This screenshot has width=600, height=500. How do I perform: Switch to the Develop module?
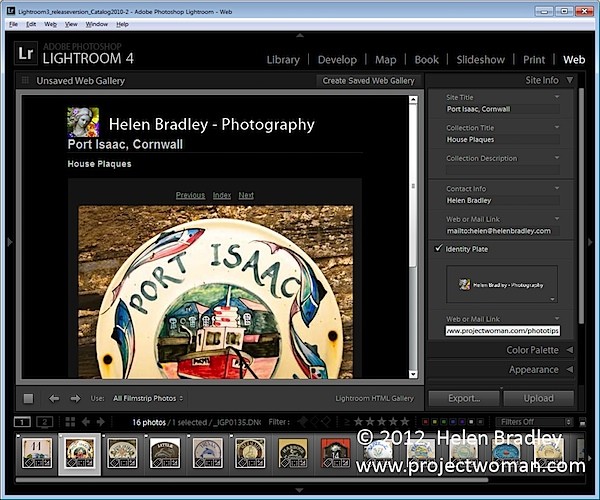coord(337,60)
